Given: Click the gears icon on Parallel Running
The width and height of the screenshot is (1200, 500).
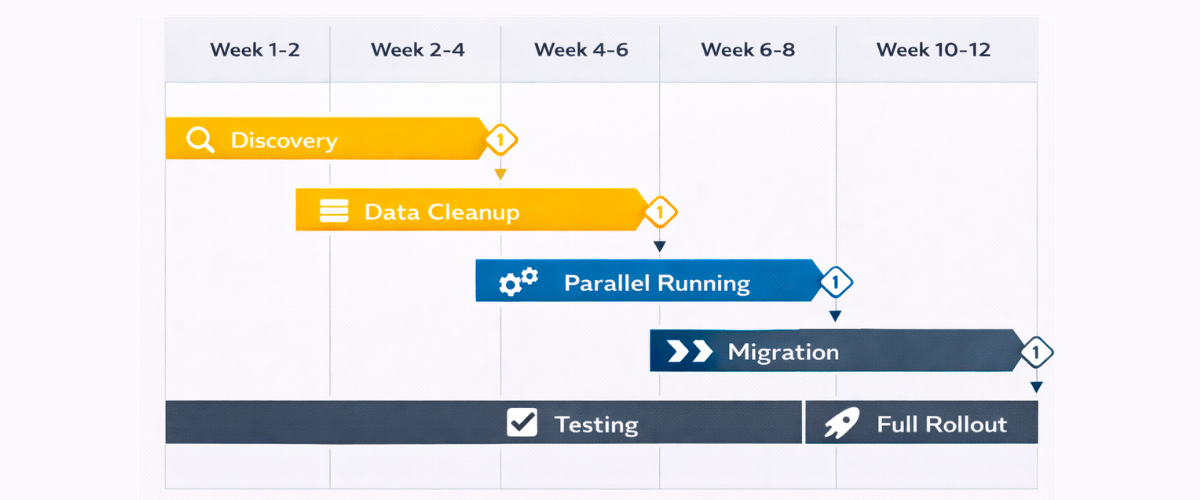Looking at the screenshot, I should point(518,282).
